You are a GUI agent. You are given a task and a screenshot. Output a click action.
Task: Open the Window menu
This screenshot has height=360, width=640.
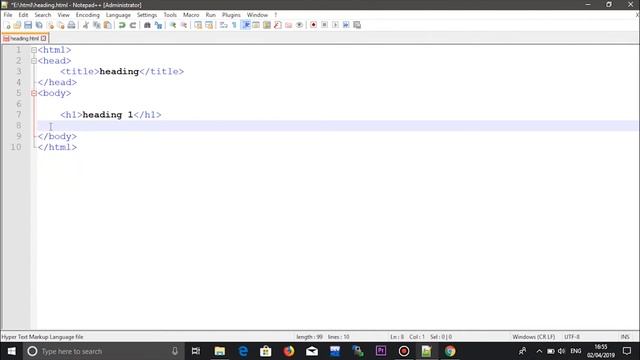[257, 15]
